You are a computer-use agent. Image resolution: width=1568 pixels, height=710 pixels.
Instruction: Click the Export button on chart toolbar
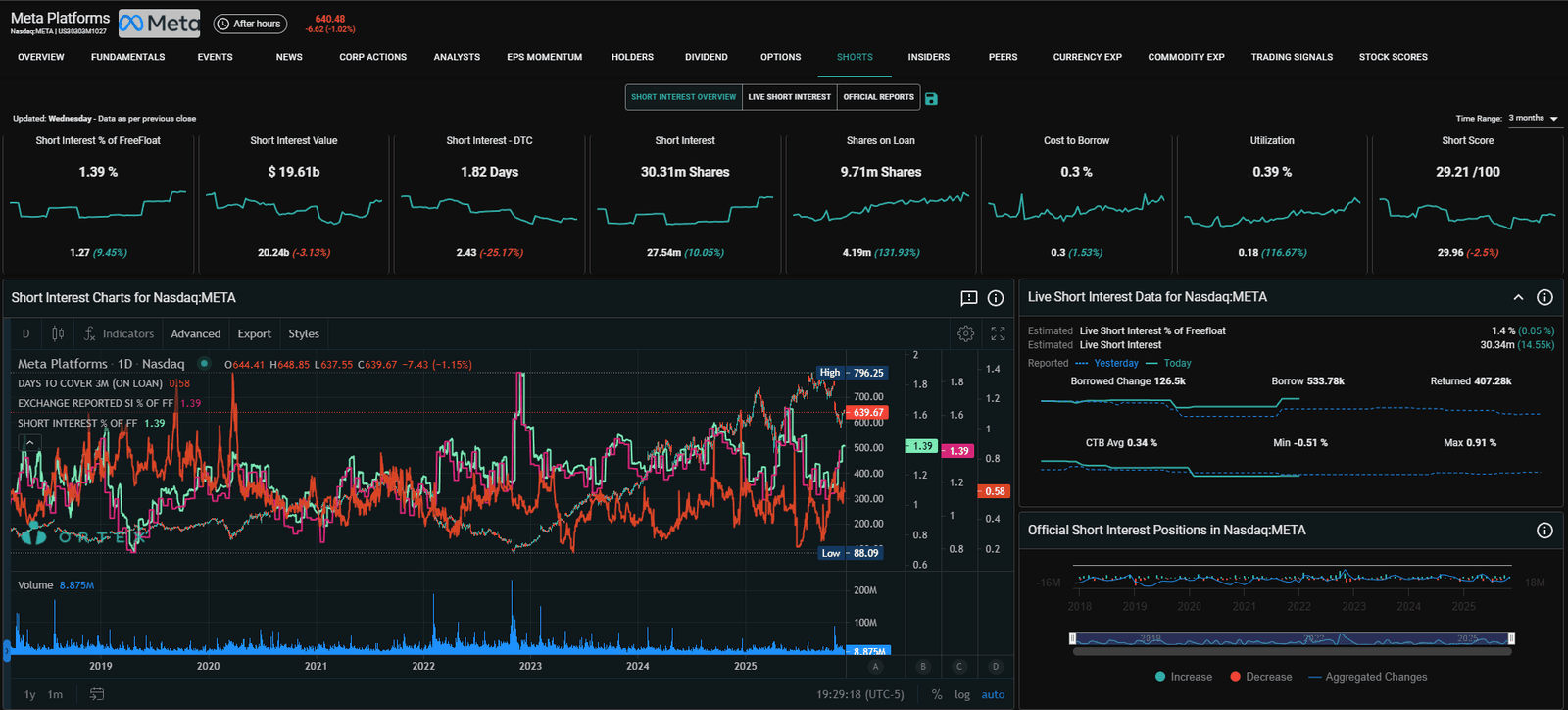pyautogui.click(x=254, y=334)
